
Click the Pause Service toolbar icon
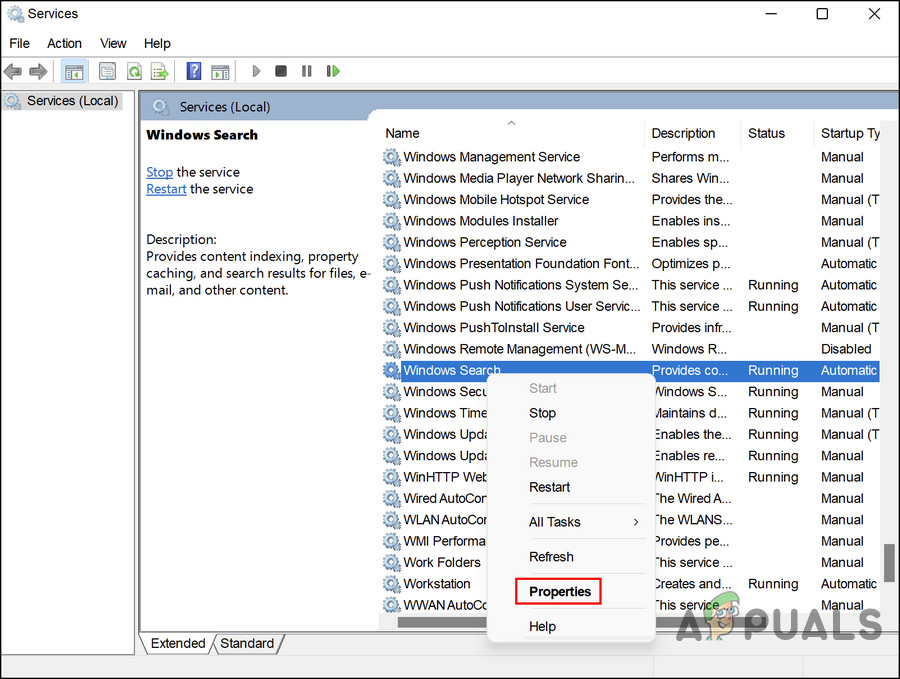tap(307, 71)
